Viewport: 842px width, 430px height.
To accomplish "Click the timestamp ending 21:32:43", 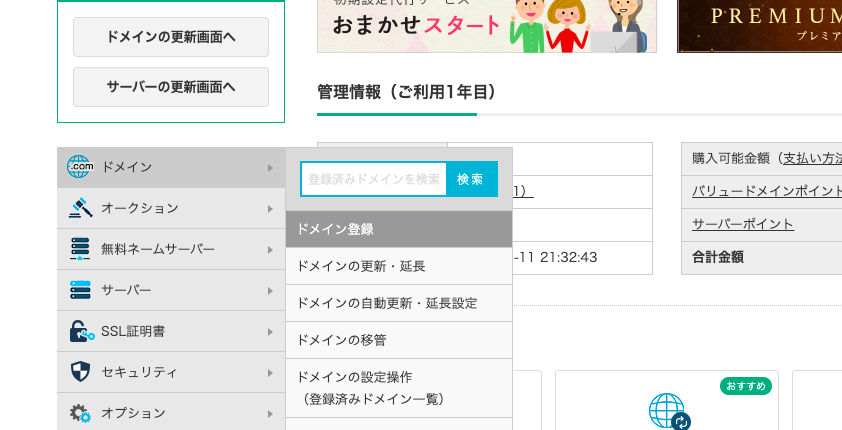I will click(x=555, y=258).
